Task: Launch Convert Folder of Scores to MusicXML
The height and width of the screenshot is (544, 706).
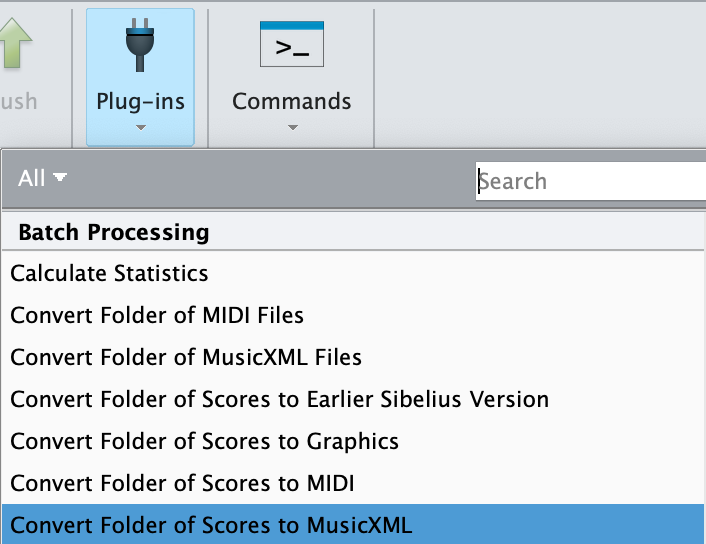Action: tap(353, 525)
